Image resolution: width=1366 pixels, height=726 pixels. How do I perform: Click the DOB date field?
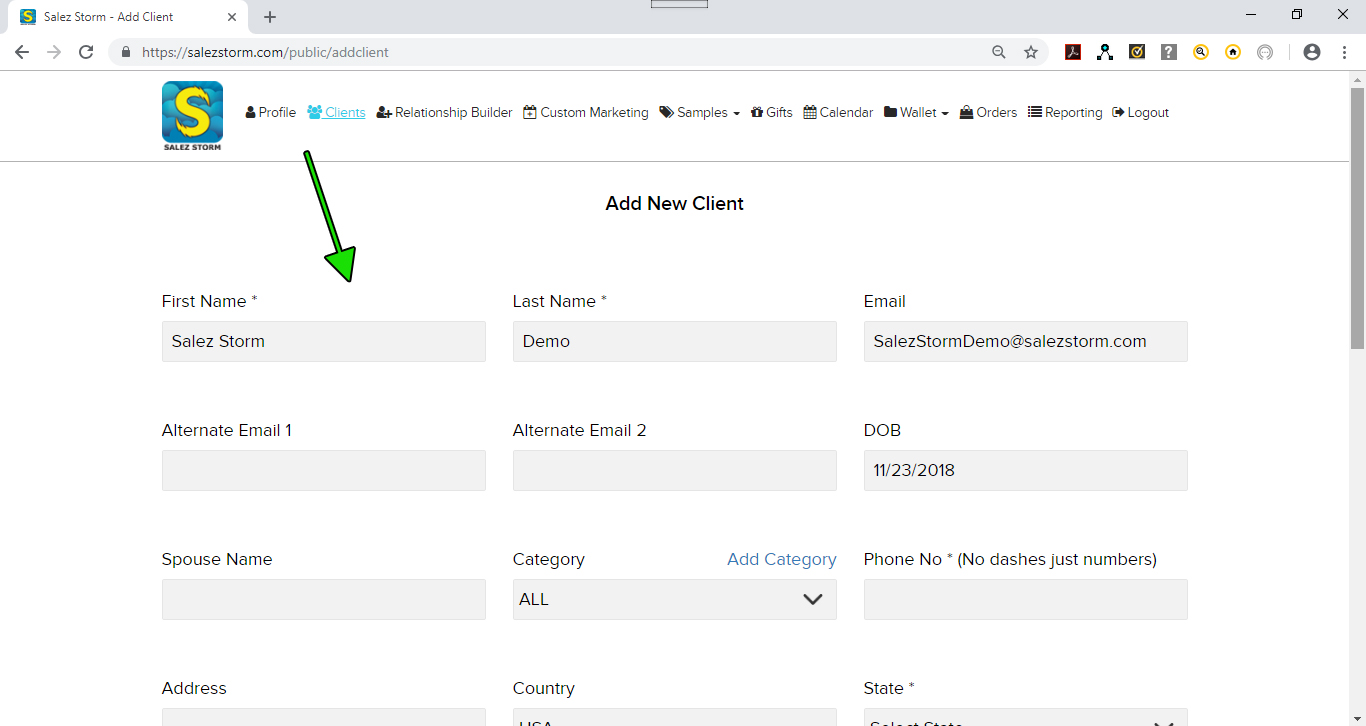pos(1025,470)
